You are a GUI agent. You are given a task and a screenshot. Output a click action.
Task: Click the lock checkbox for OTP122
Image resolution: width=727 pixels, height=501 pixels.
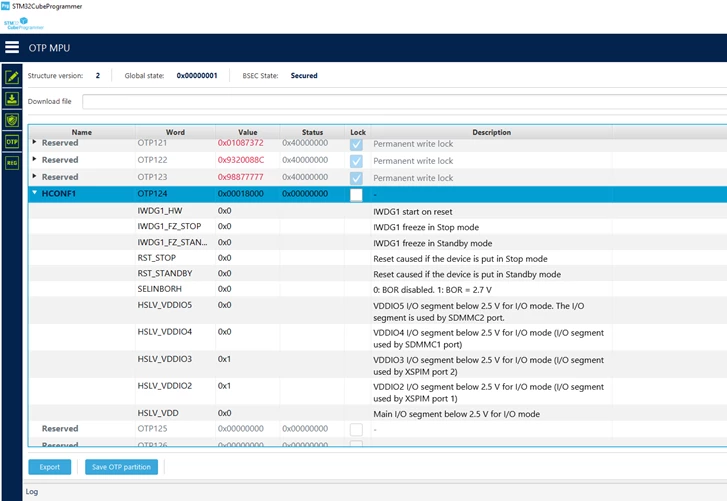click(356, 161)
